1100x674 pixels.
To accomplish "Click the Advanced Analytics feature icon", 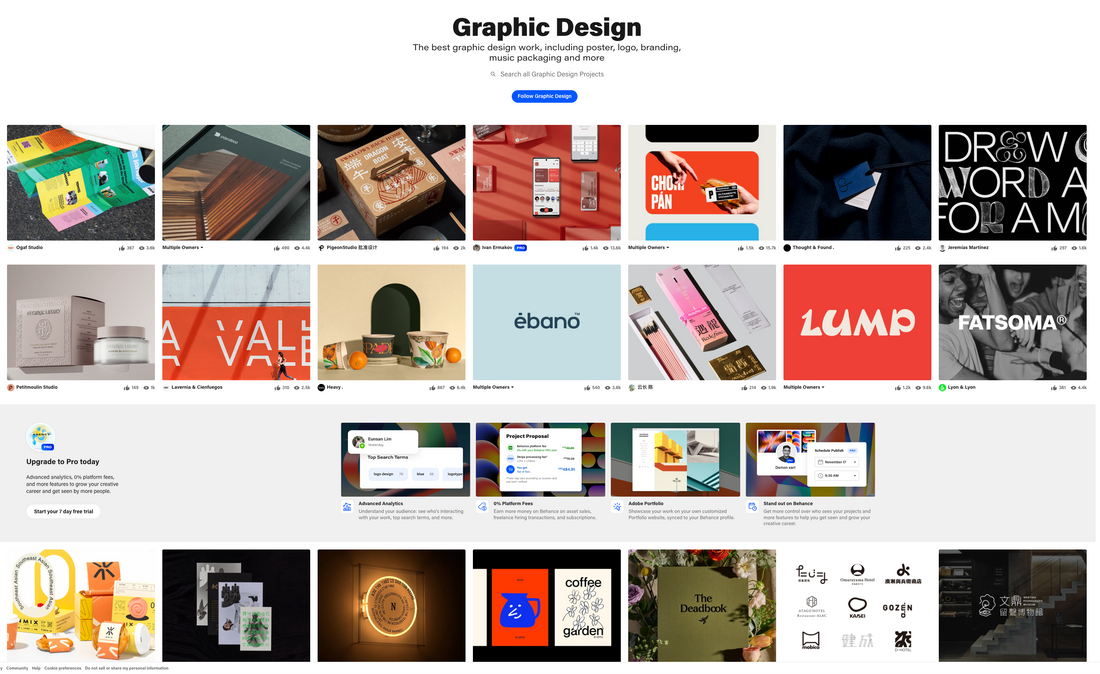I will pos(347,507).
